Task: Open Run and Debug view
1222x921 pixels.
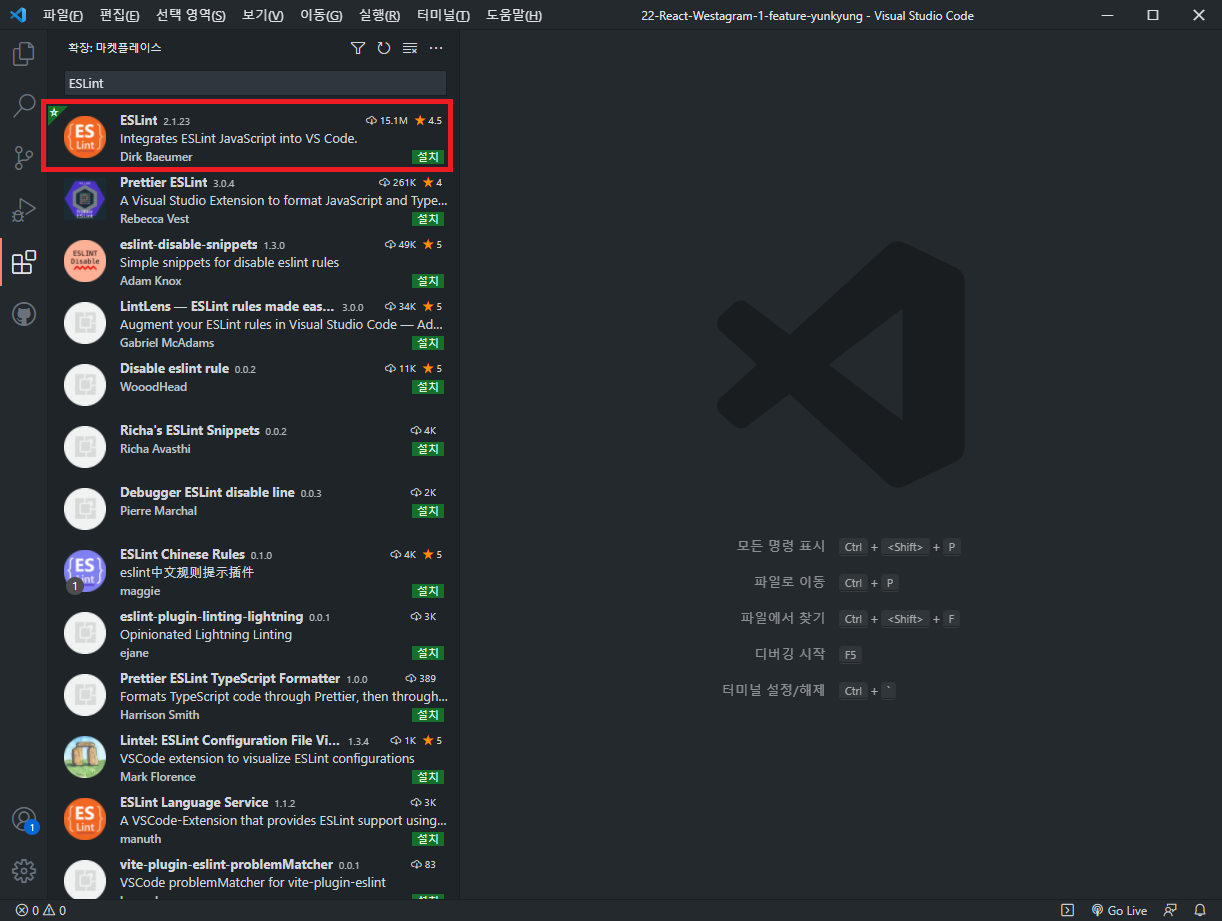Action: [x=23, y=210]
